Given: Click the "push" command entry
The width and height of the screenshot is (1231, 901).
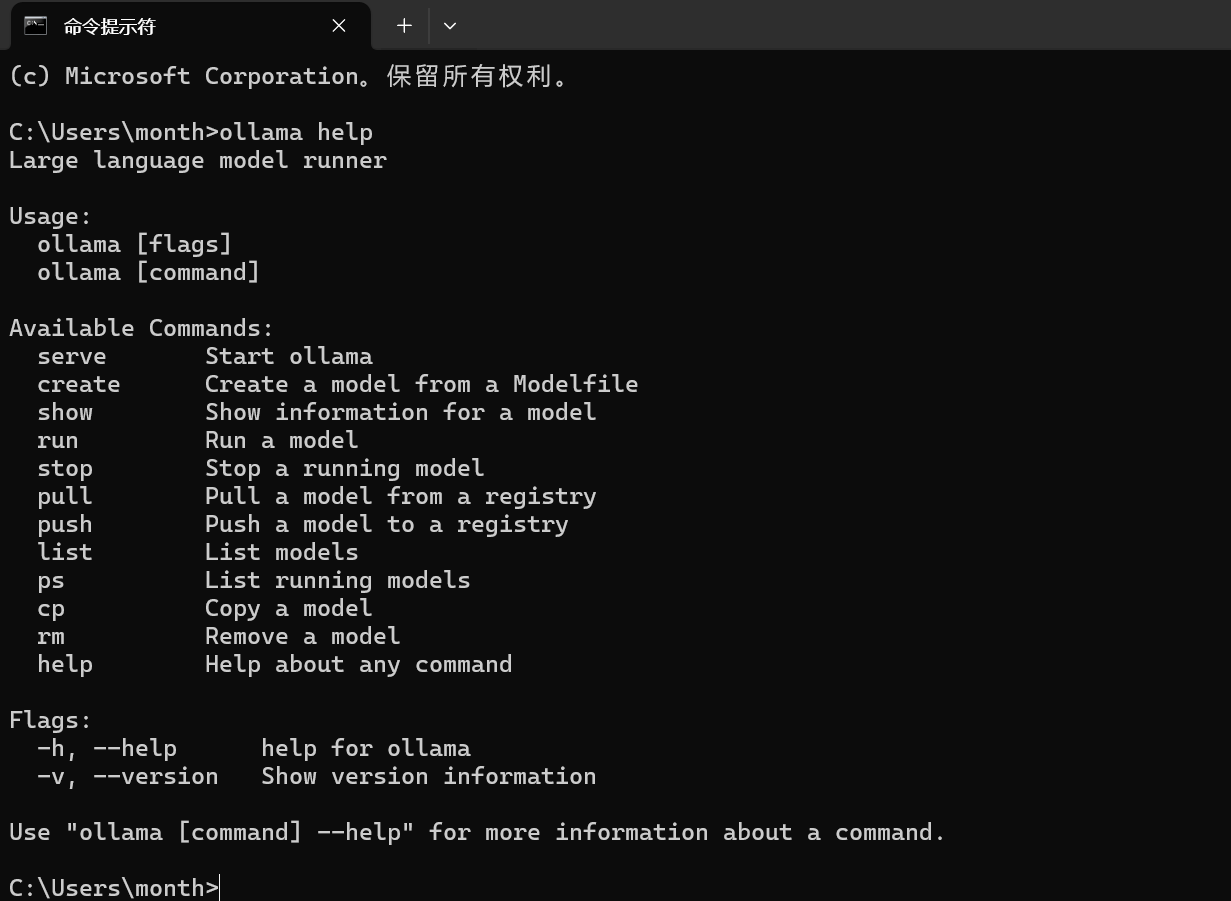Looking at the screenshot, I should pyautogui.click(x=65, y=524).
